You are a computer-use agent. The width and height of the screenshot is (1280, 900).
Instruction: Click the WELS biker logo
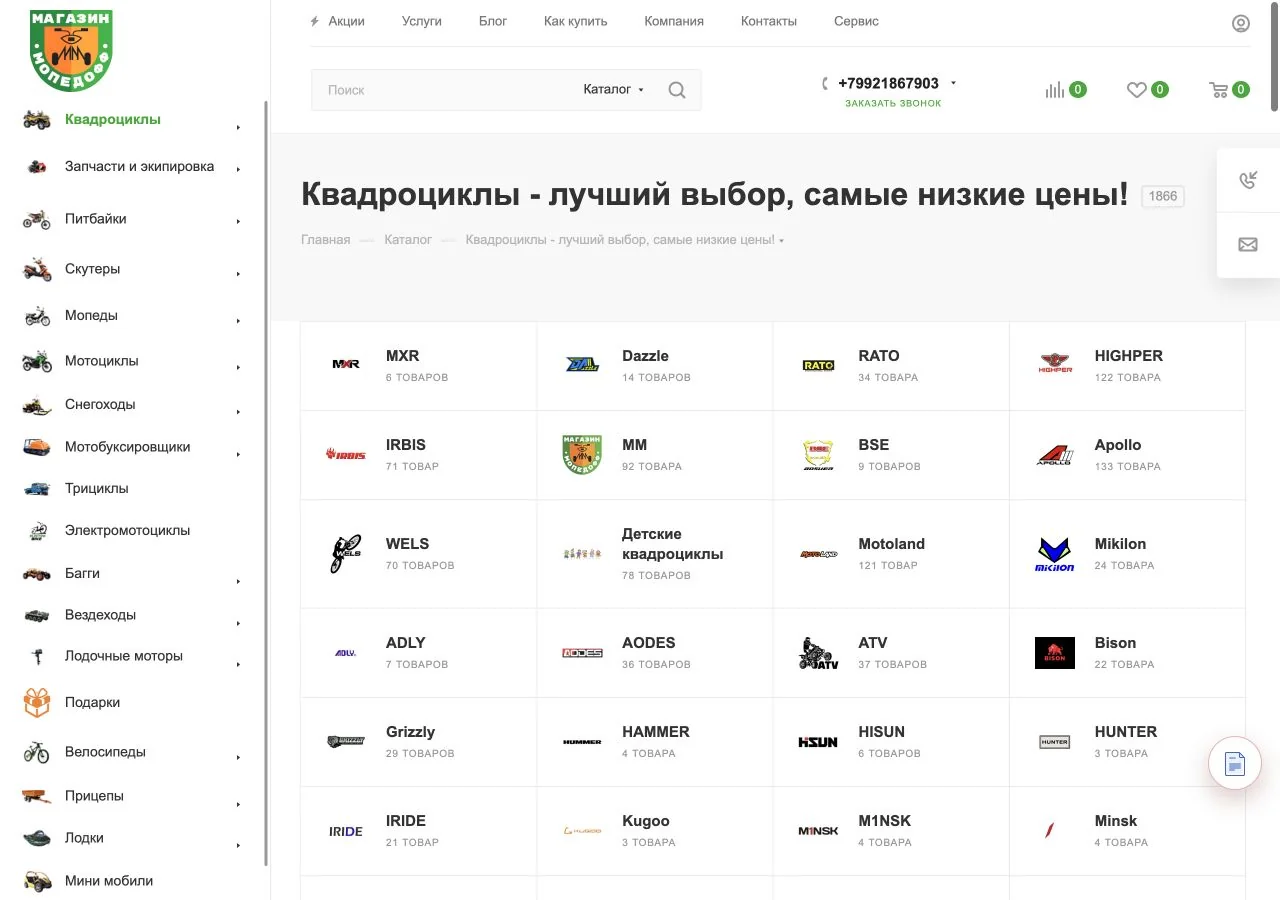click(346, 553)
